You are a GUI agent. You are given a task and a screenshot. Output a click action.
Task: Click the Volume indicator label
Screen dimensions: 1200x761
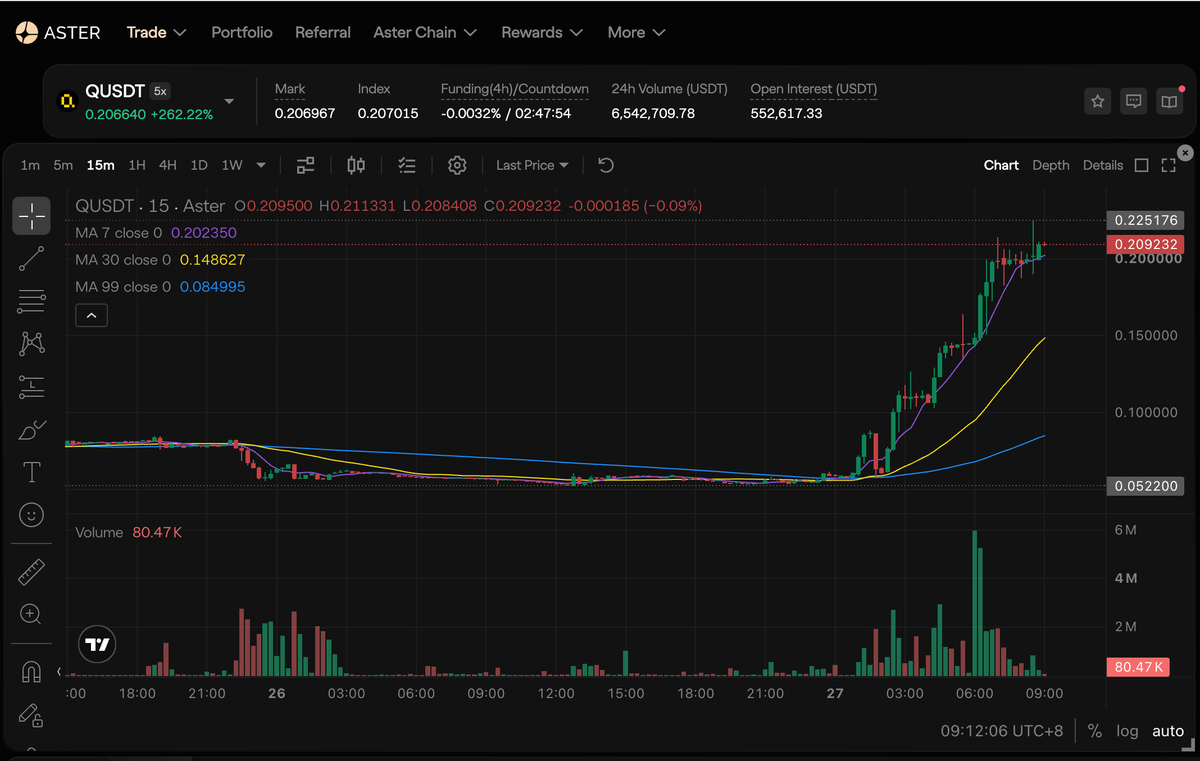point(99,533)
